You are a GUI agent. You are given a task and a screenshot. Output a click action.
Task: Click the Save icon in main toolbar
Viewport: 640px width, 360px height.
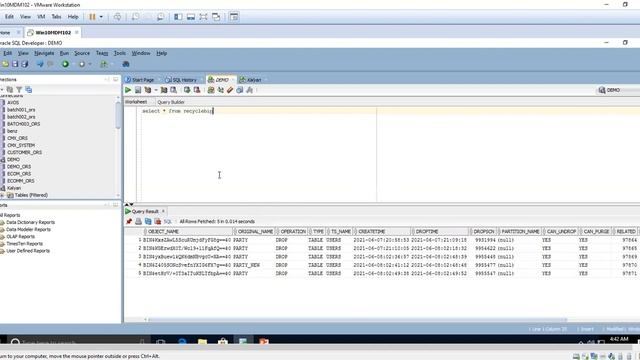tap(15, 64)
